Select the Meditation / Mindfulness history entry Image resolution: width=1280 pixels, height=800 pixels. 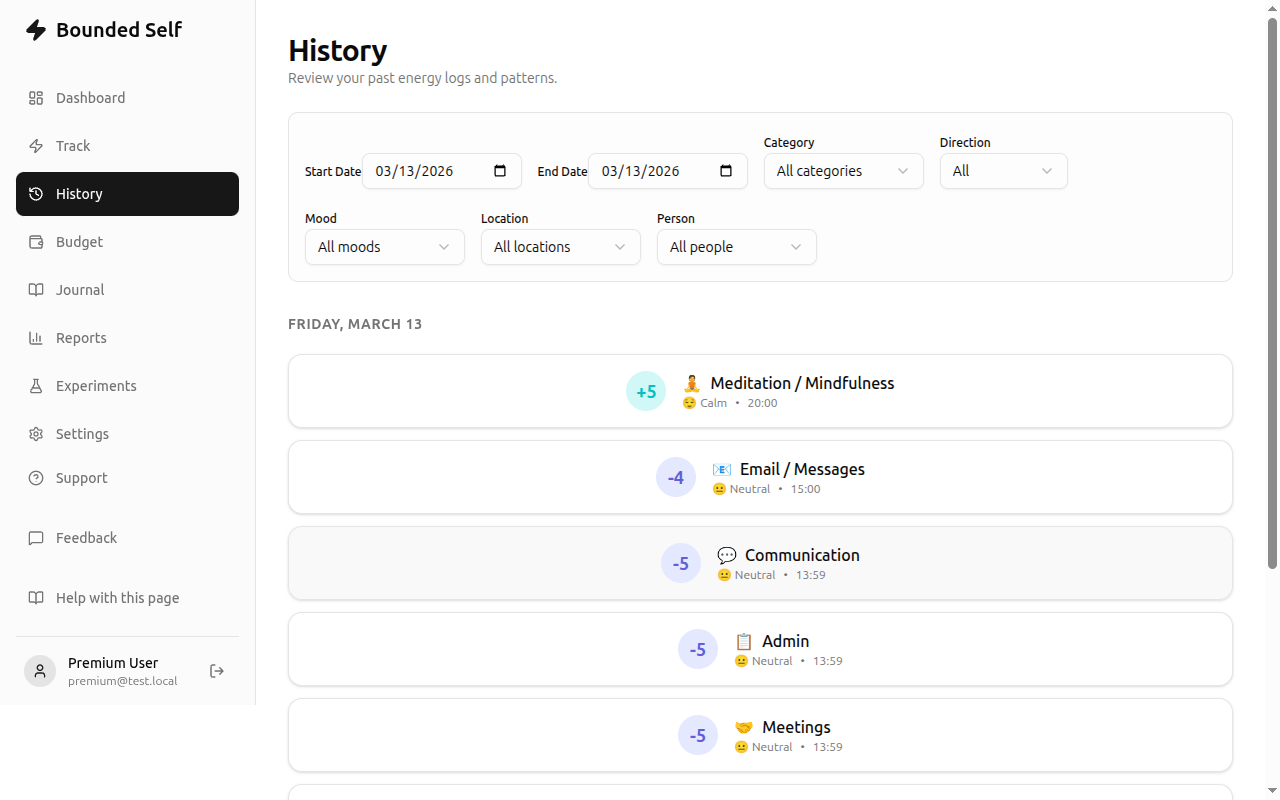(760, 391)
